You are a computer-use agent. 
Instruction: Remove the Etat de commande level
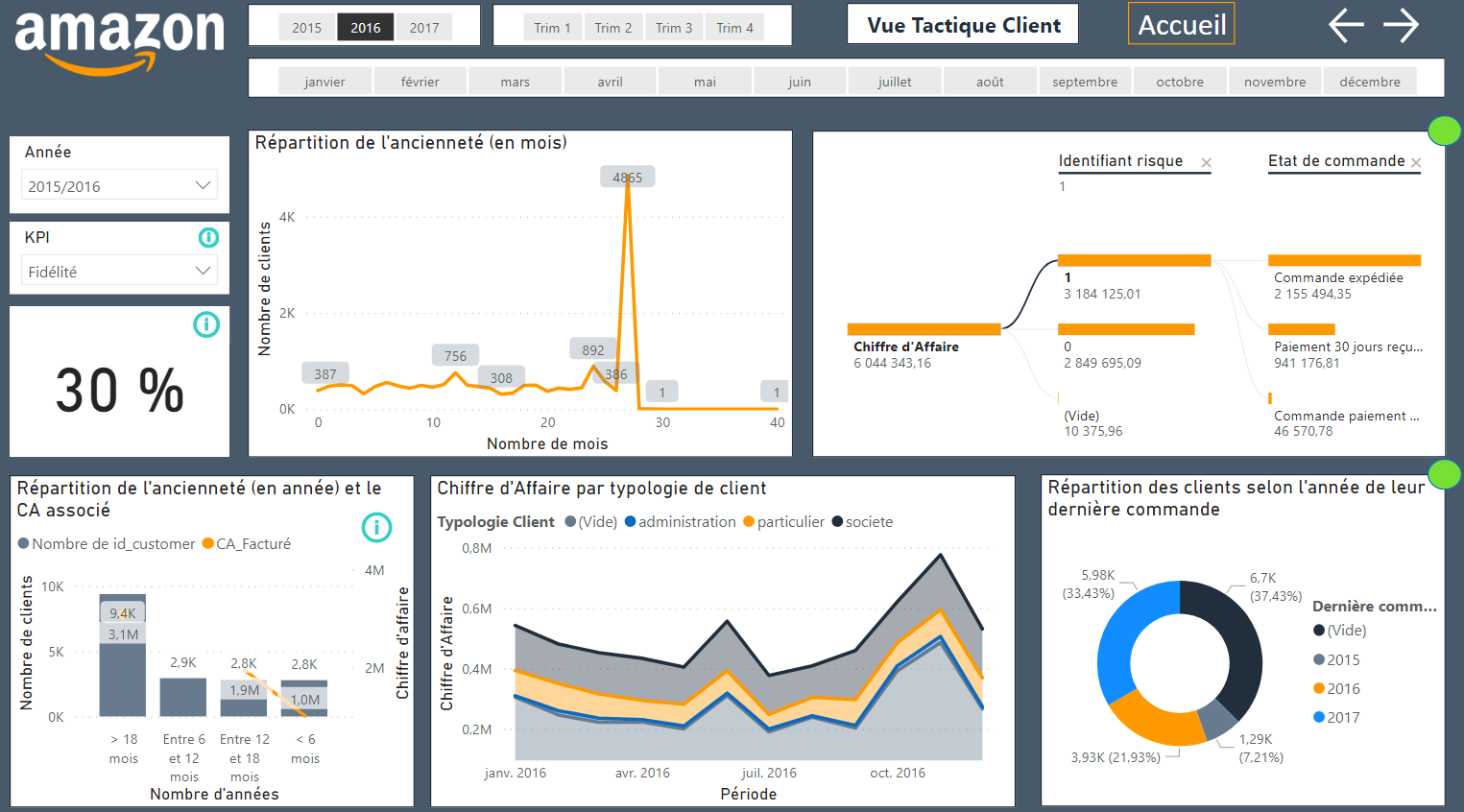pos(1416,163)
